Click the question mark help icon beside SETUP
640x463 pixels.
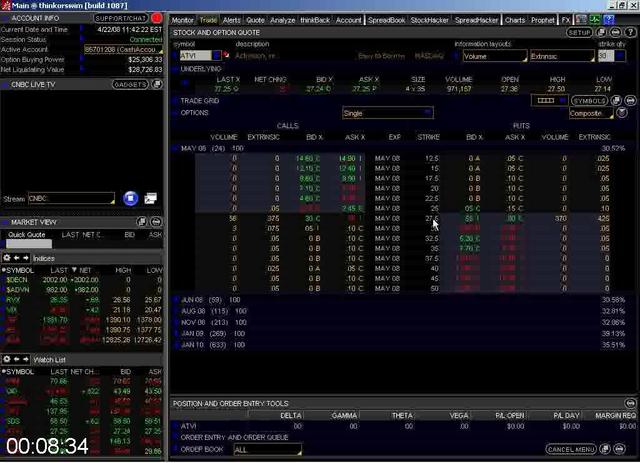(631, 32)
